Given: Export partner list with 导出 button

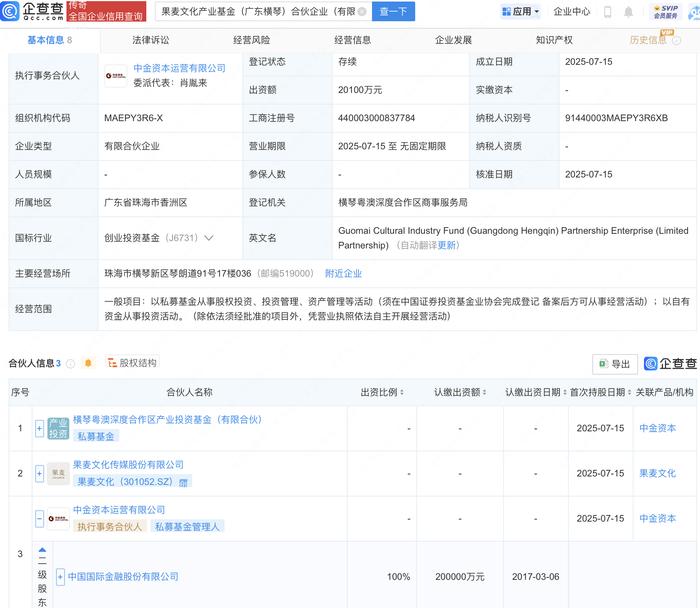Looking at the screenshot, I should 614,364.
